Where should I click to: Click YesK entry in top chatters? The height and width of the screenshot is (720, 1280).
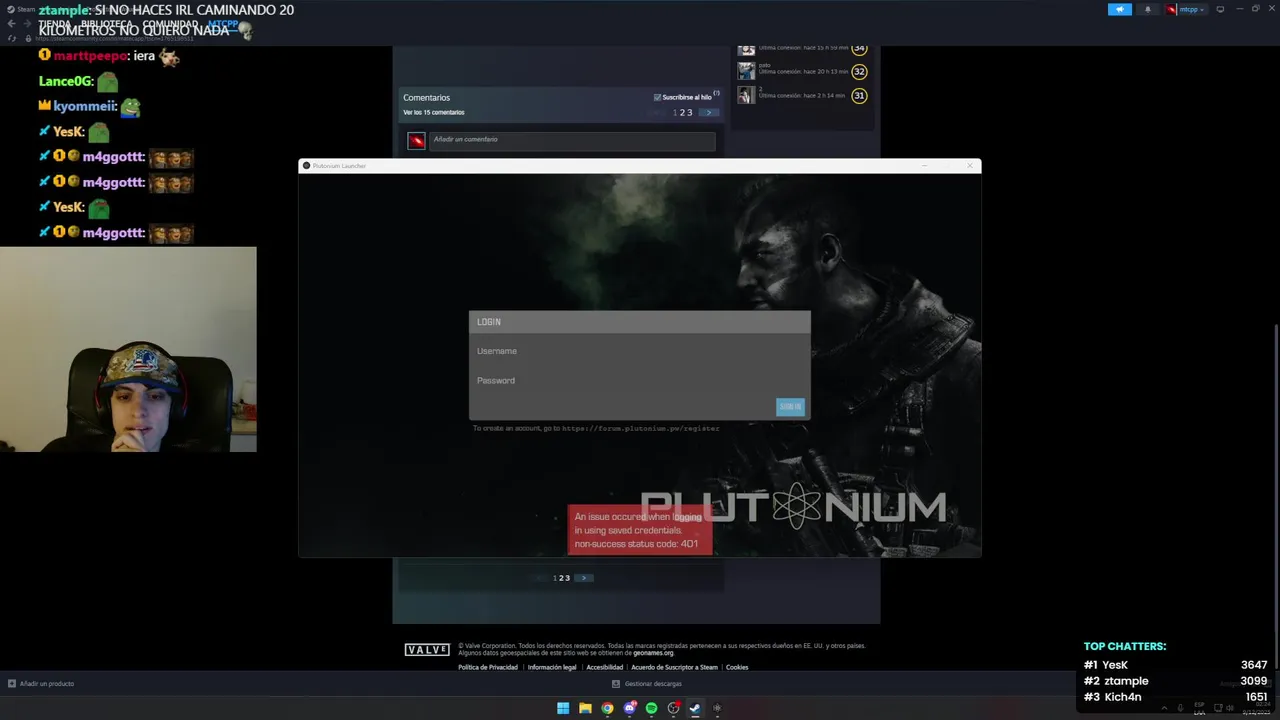pyautogui.click(x=1176, y=665)
